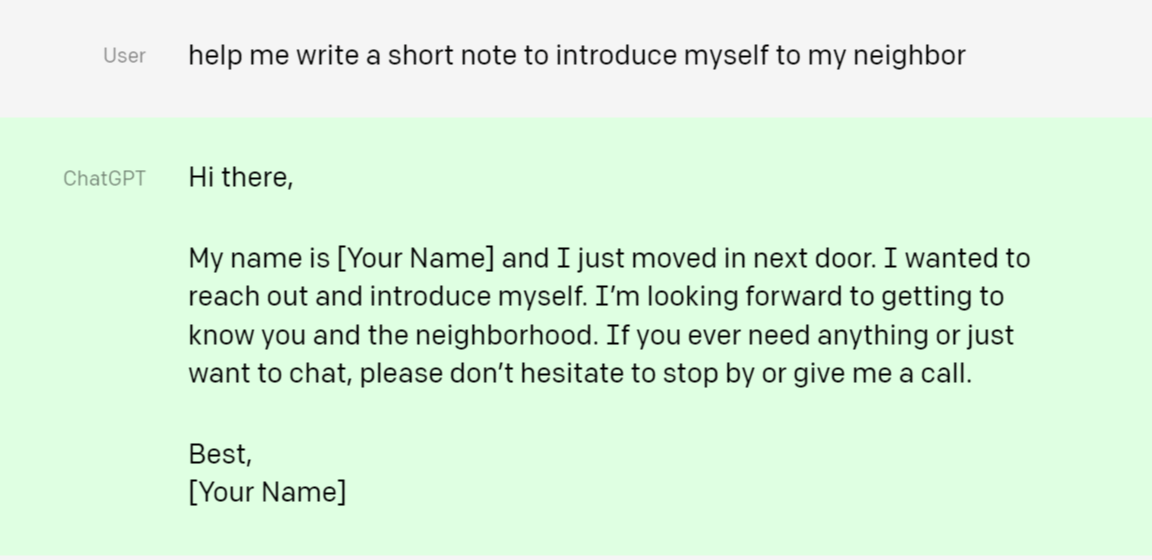Image resolution: width=1152 pixels, height=560 pixels.
Task: Click the phrase "moved in next door."
Action: click(x=754, y=259)
